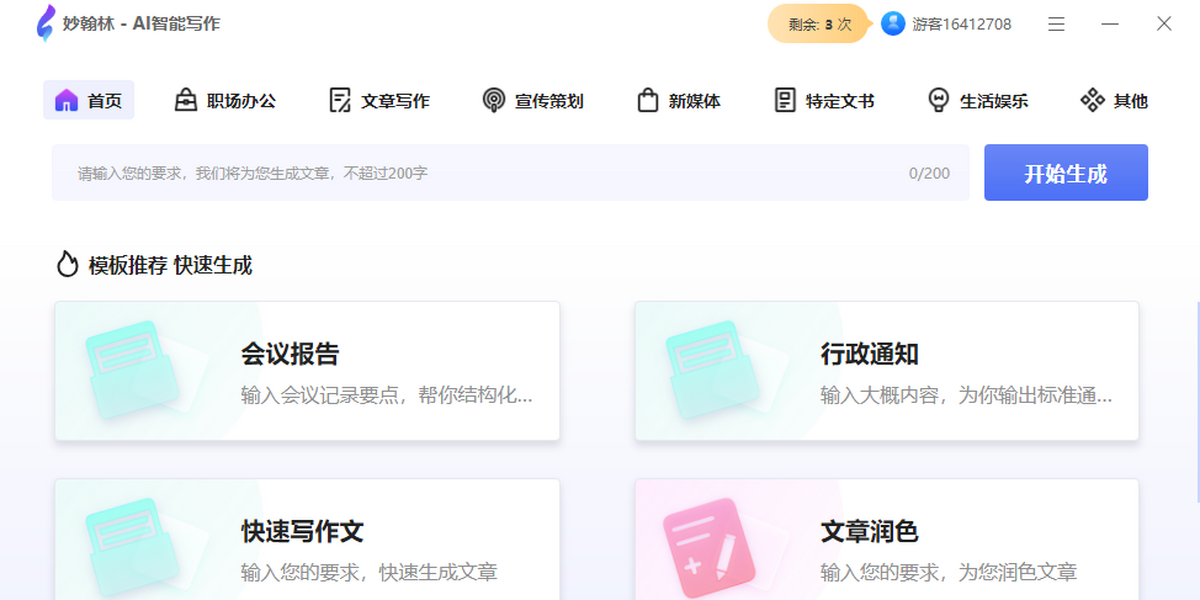Click the description 输入大概内容，为你输出标准通...
Image resolution: width=1200 pixels, height=600 pixels.
tap(967, 395)
